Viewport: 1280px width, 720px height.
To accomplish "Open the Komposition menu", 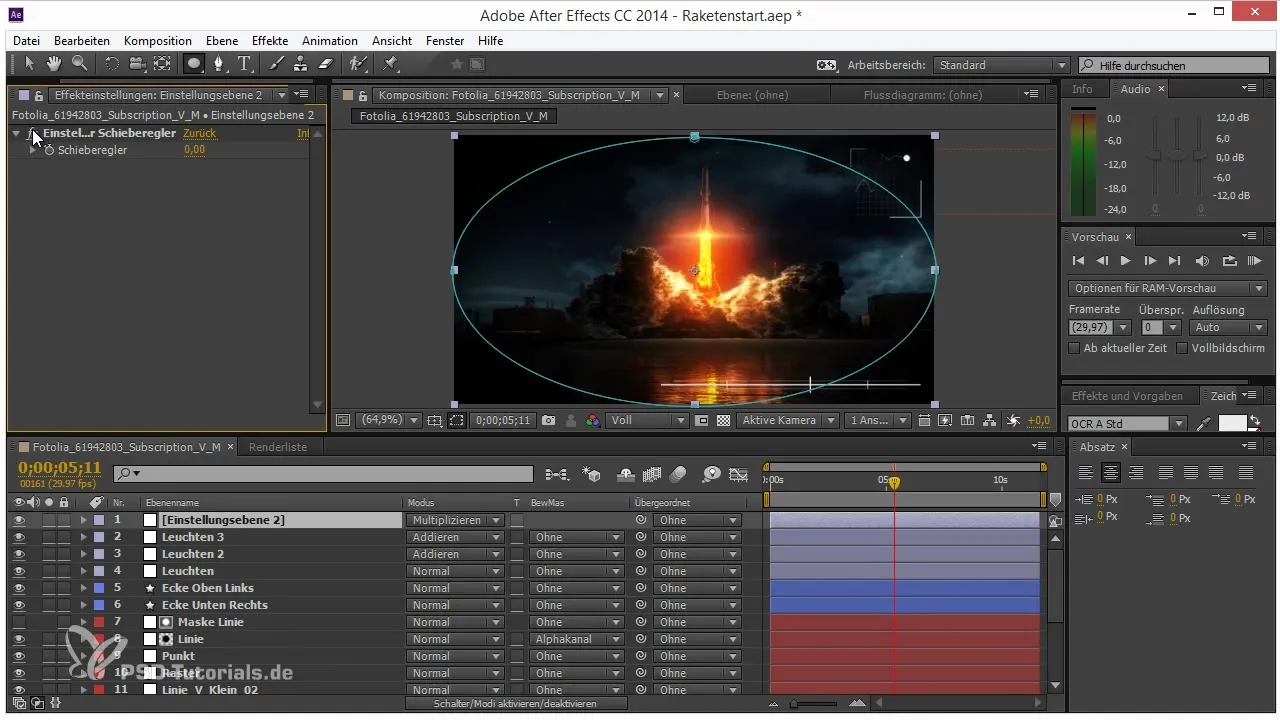I will coord(158,41).
